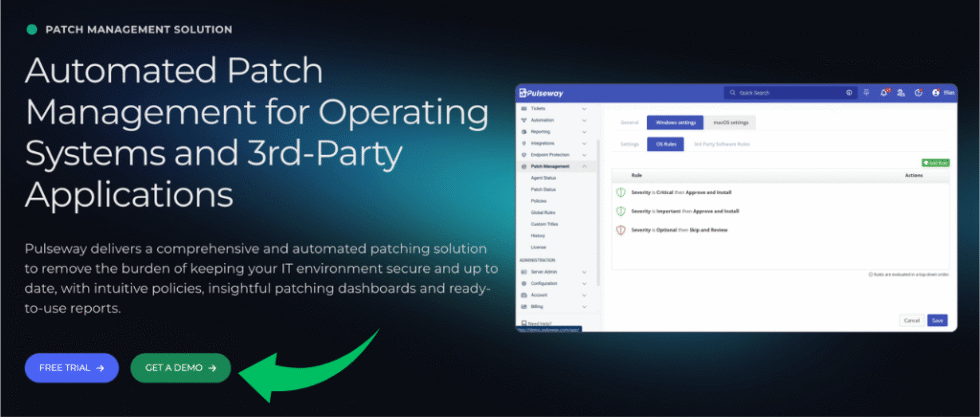The height and width of the screenshot is (417, 980).
Task: Open the notifications bell icon
Action: (884, 93)
